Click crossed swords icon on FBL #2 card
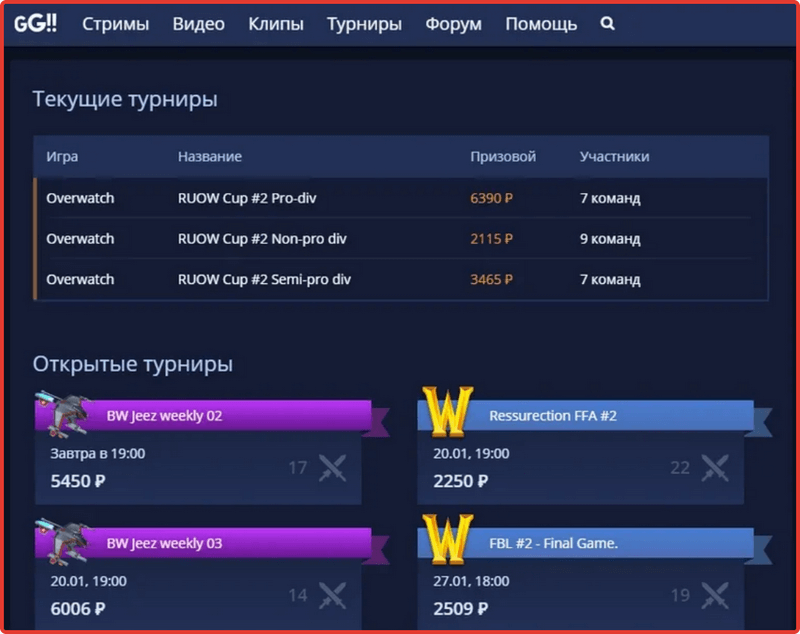Viewport: 800px width, 634px height. click(x=715, y=595)
